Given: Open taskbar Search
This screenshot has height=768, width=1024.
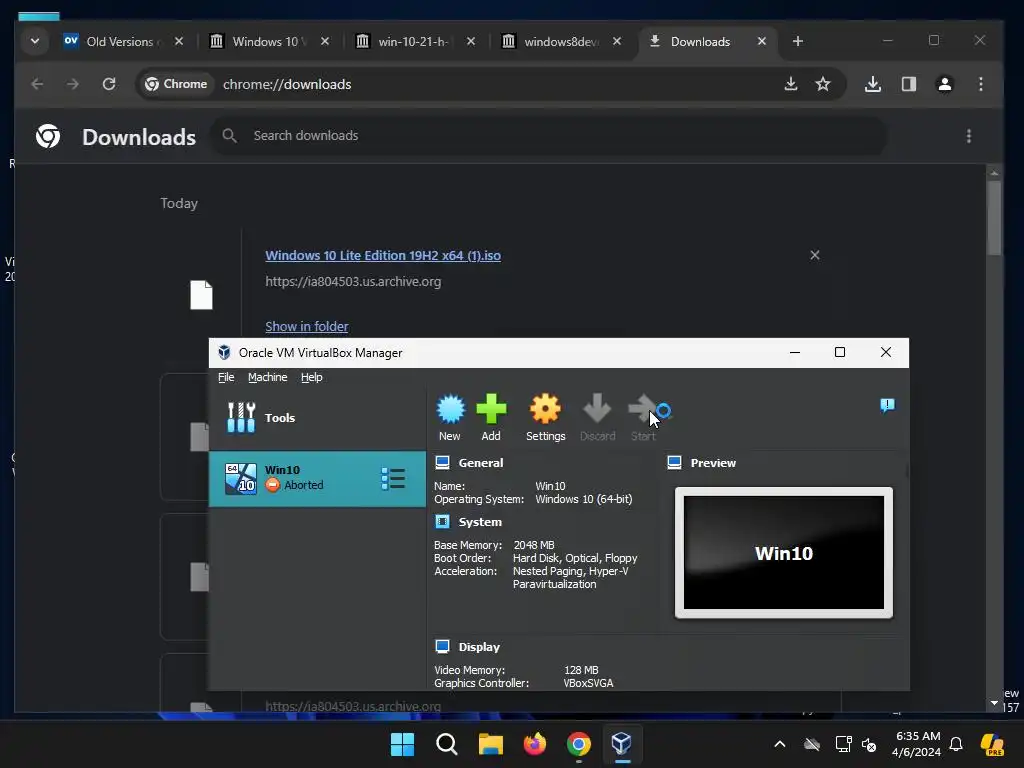Looking at the screenshot, I should (447, 744).
